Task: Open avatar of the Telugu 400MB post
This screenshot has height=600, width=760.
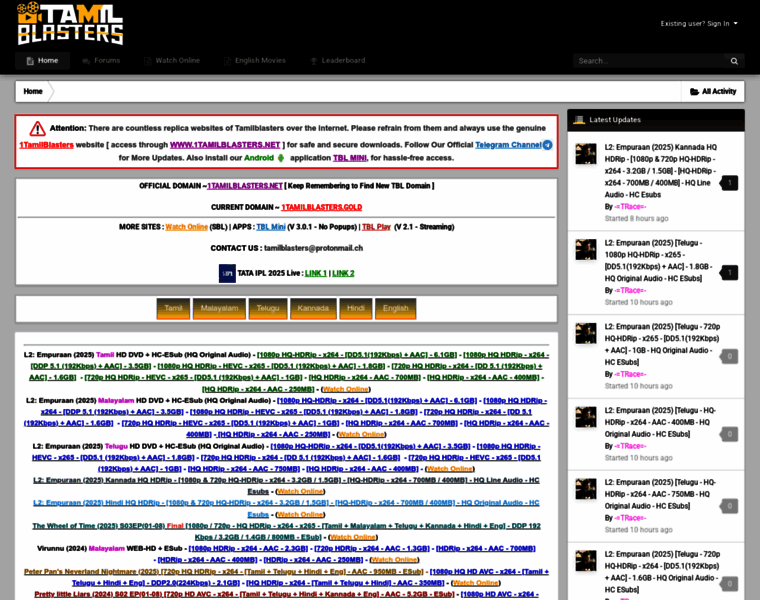Action: coord(586,417)
